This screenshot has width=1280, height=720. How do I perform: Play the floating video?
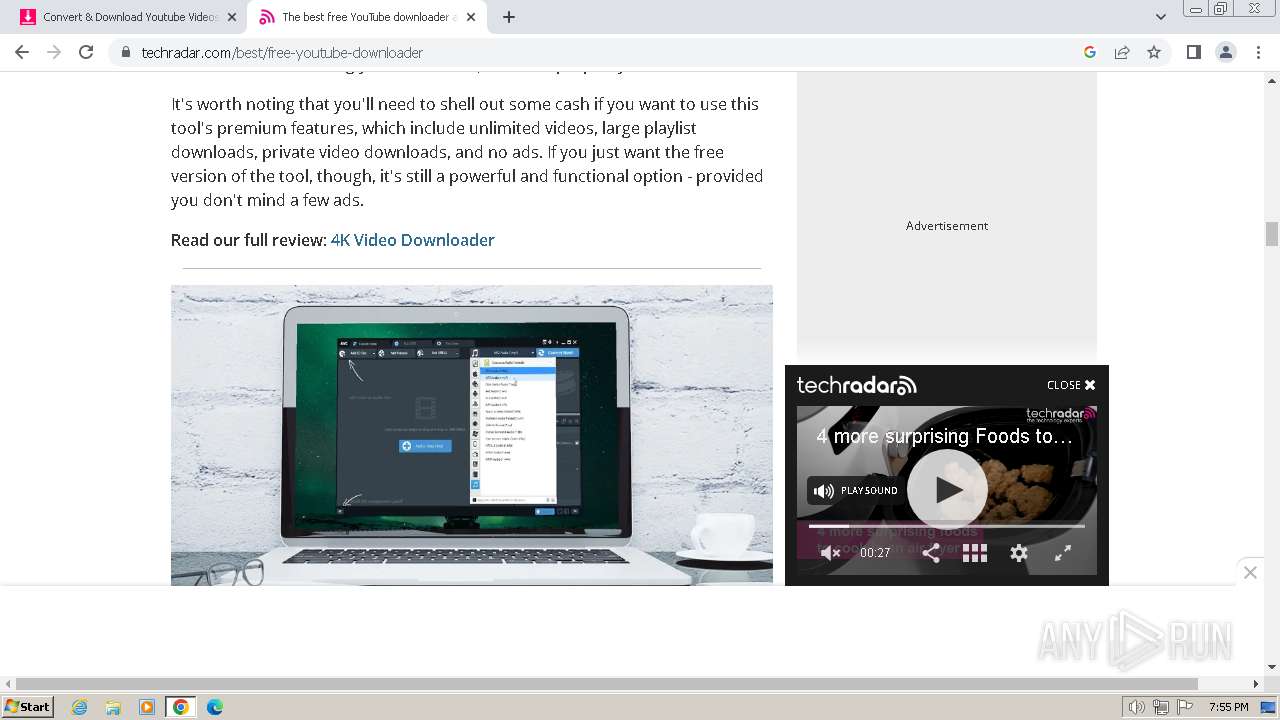tap(947, 489)
